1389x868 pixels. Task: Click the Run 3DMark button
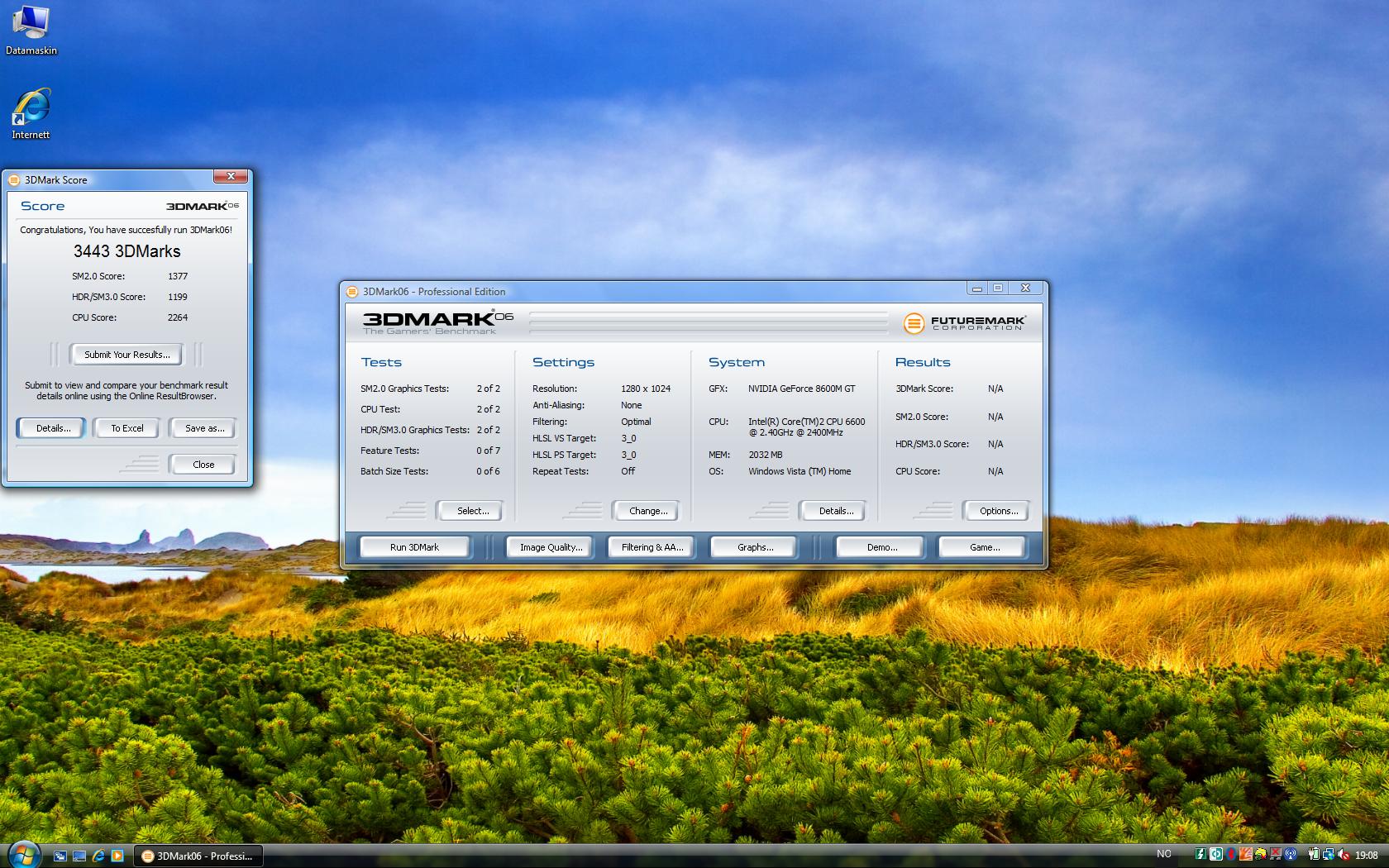pos(414,547)
